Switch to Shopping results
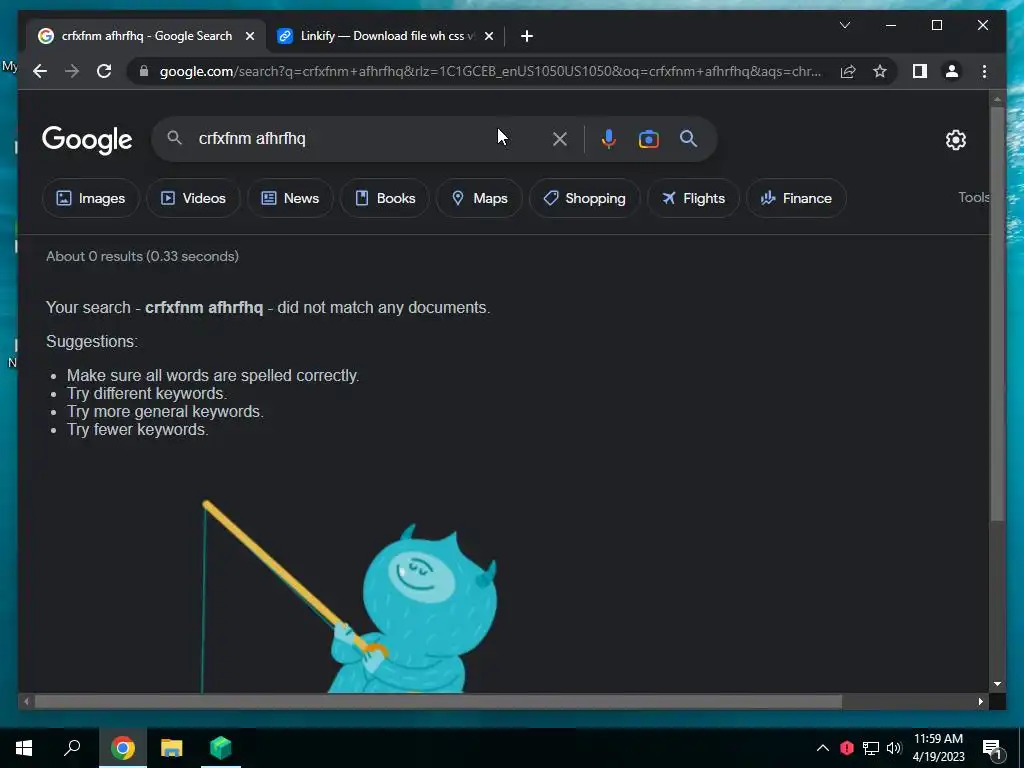The image size is (1024, 768). point(584,198)
